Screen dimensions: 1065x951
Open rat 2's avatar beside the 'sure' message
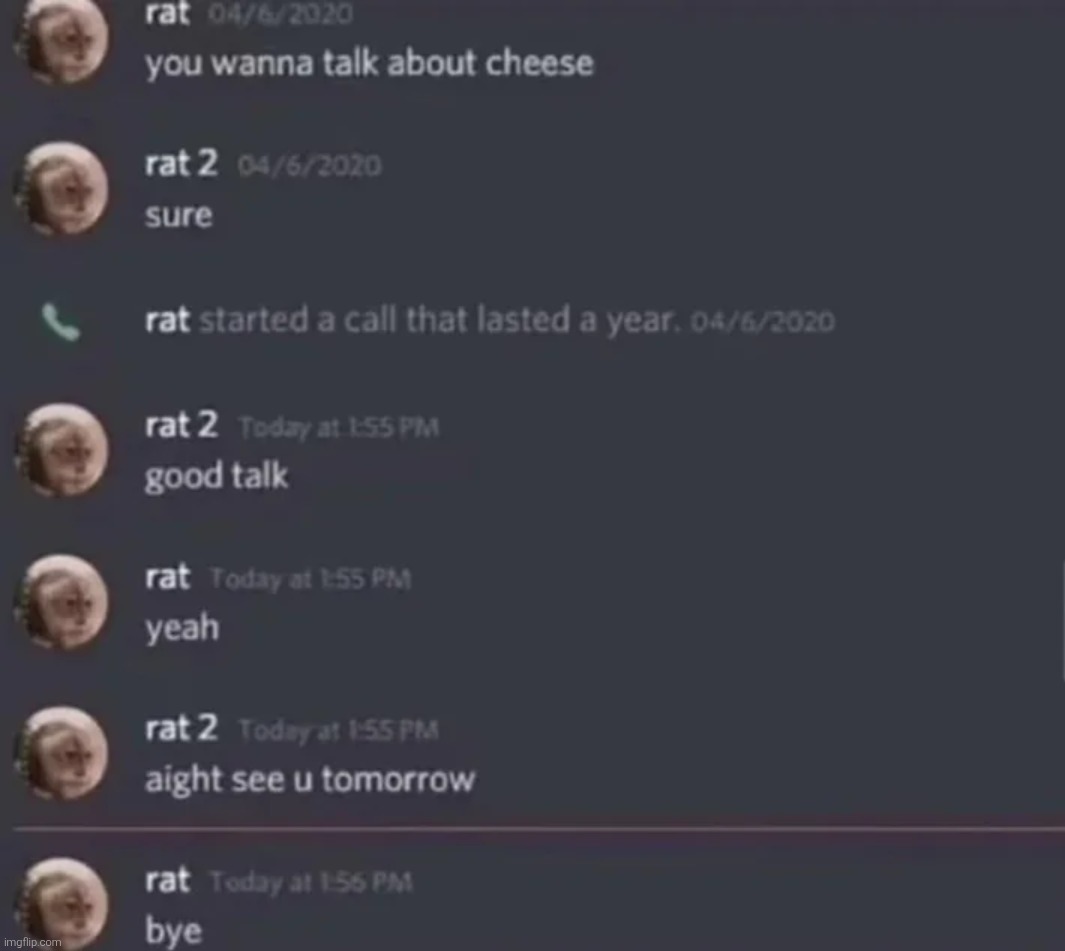(61, 188)
